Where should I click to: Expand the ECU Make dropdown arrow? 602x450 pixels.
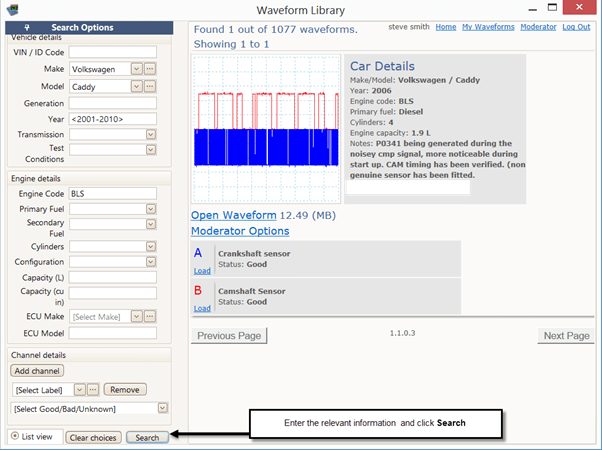coord(137,316)
